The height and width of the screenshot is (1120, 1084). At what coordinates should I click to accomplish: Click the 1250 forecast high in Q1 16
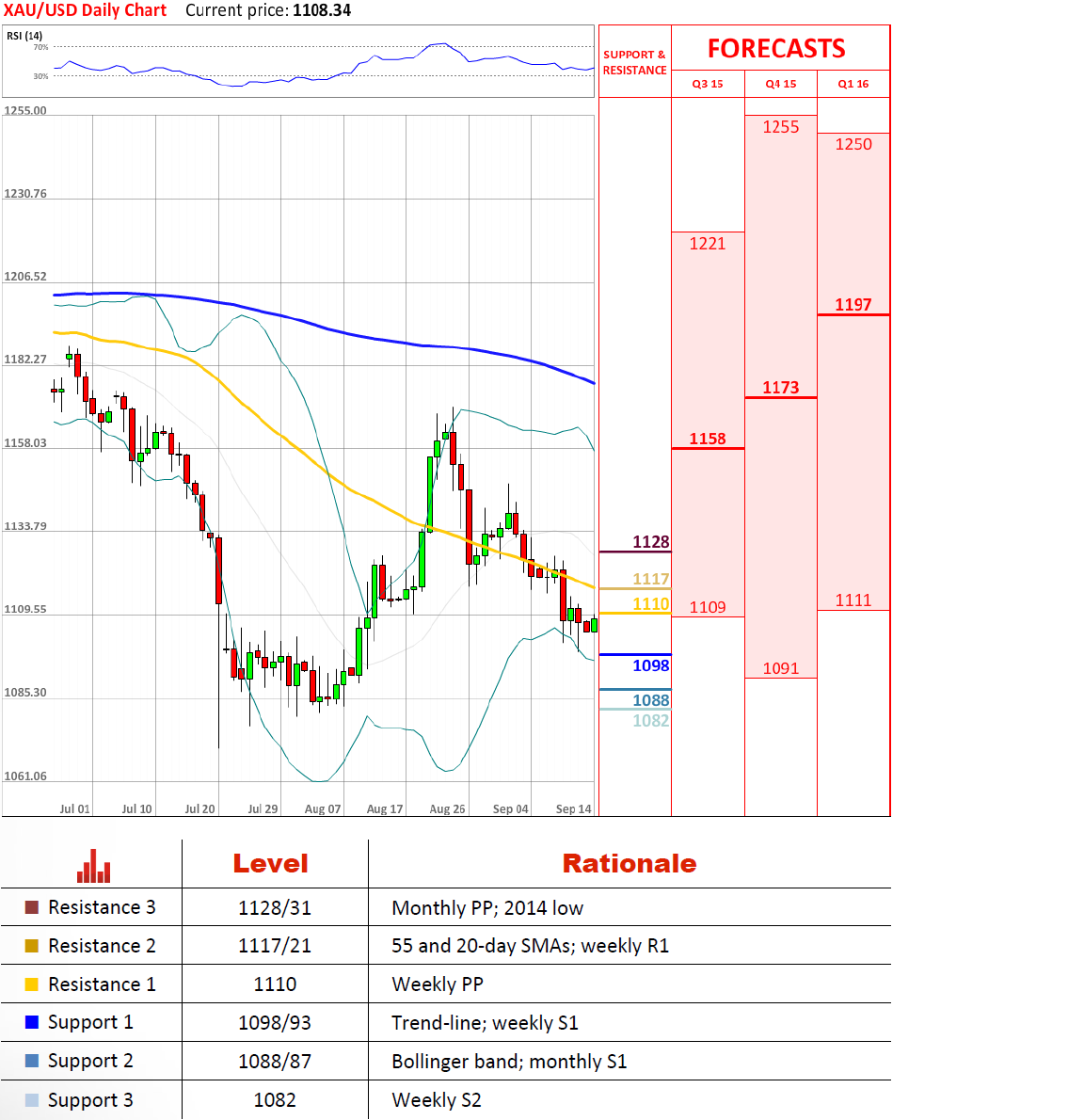tap(853, 144)
